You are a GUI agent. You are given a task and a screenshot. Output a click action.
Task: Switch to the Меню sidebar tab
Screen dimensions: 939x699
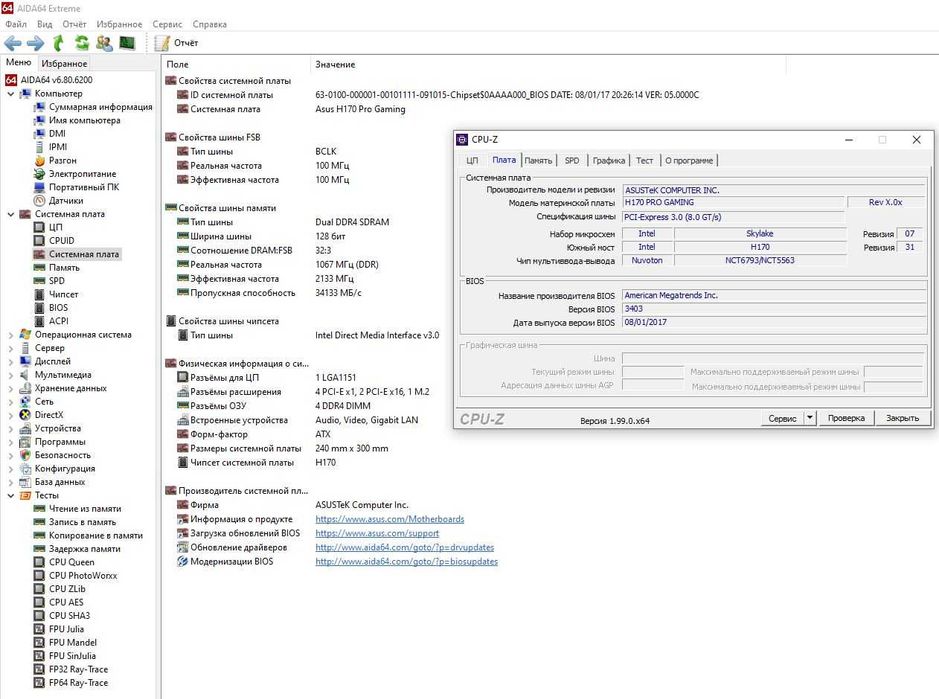pyautogui.click(x=19, y=62)
